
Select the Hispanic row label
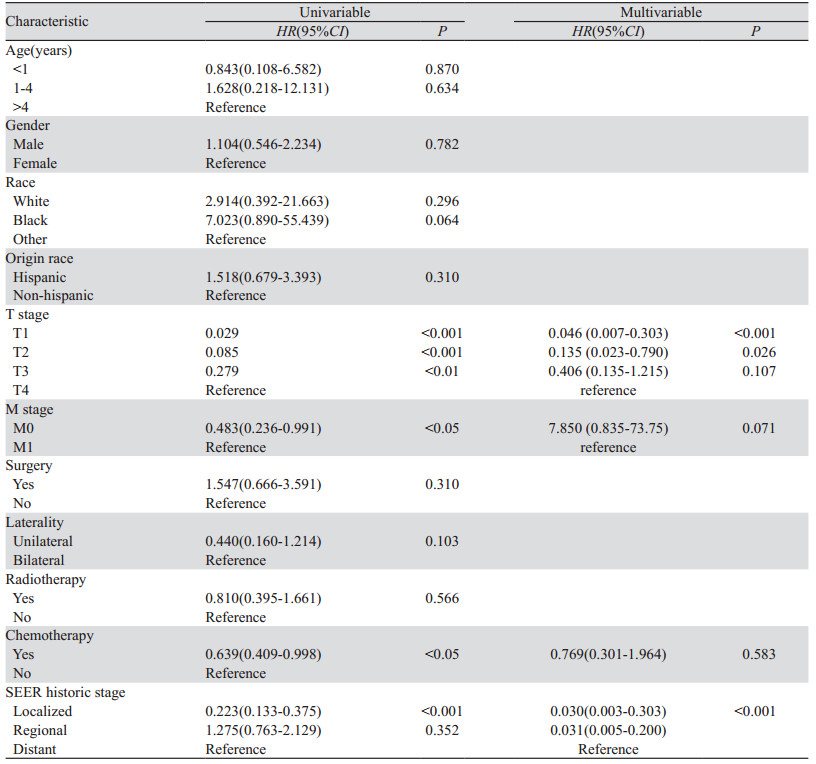pos(39,277)
